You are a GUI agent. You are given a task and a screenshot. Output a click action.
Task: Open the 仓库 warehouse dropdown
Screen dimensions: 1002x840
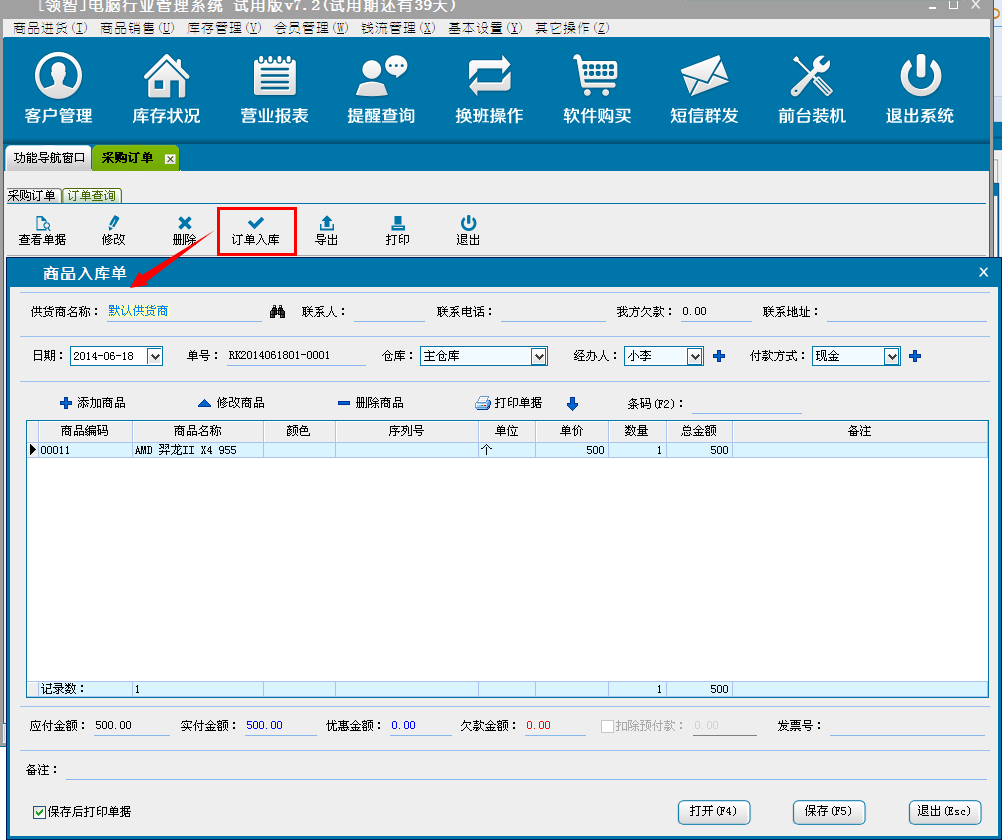(x=539, y=356)
